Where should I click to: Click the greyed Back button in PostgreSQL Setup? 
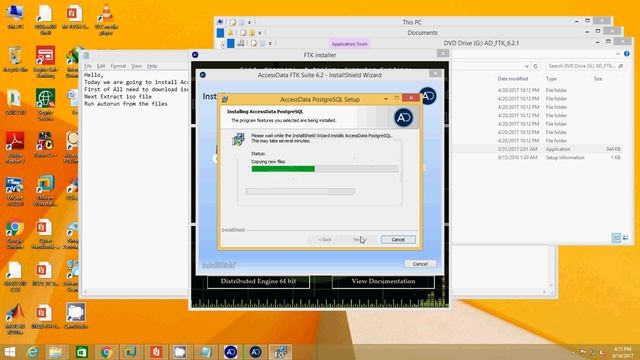[x=325, y=240]
